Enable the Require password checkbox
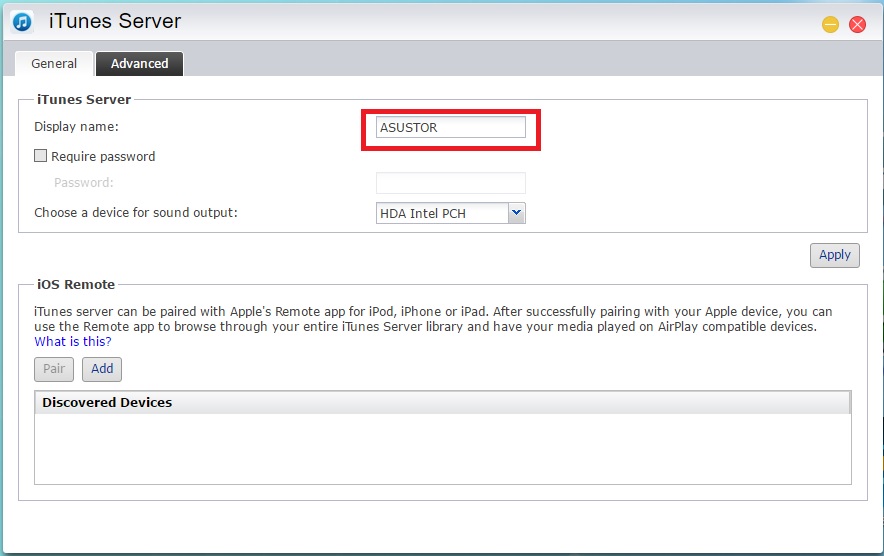 click(41, 156)
